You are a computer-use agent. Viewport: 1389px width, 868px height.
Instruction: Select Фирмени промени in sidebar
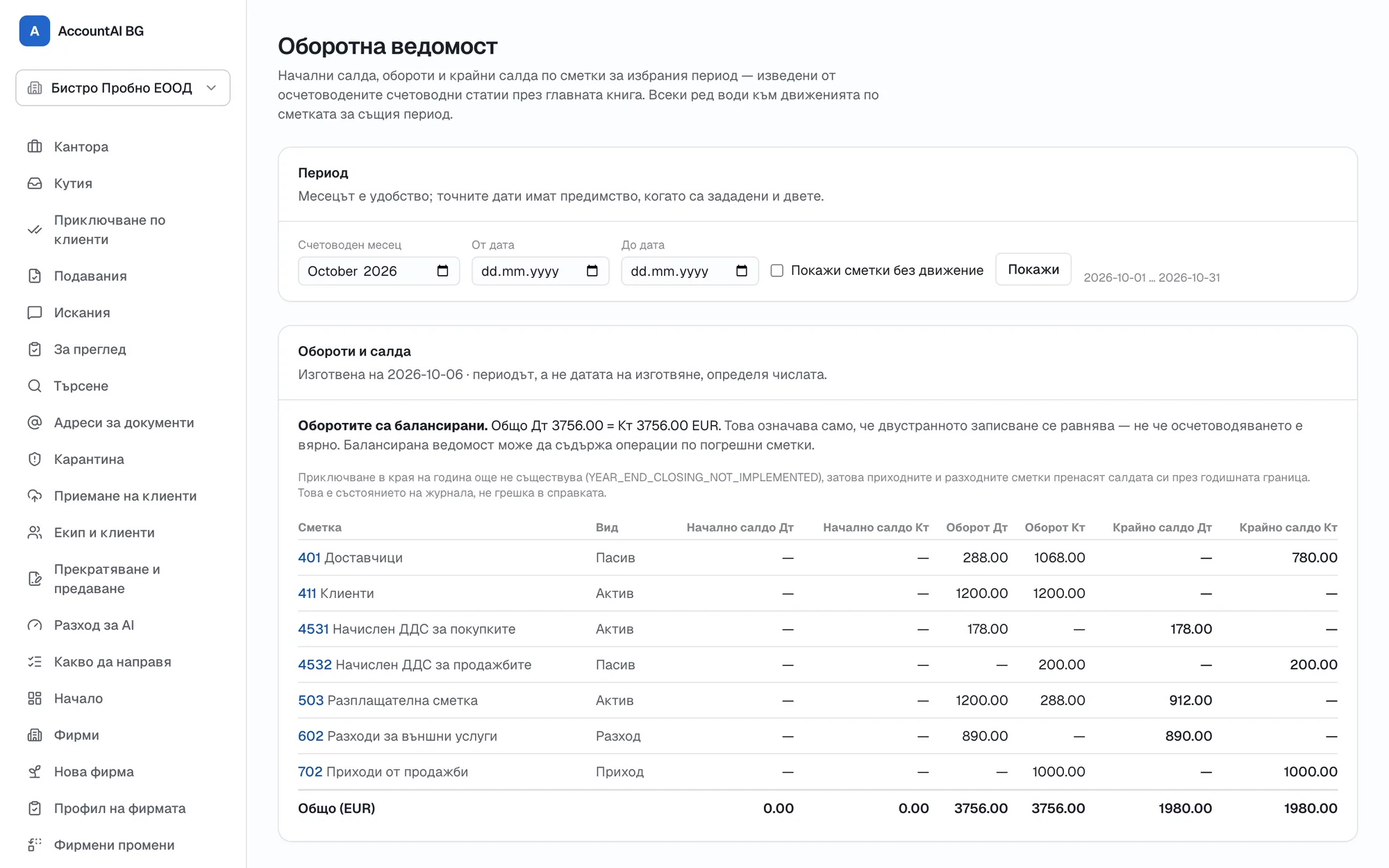click(x=123, y=845)
